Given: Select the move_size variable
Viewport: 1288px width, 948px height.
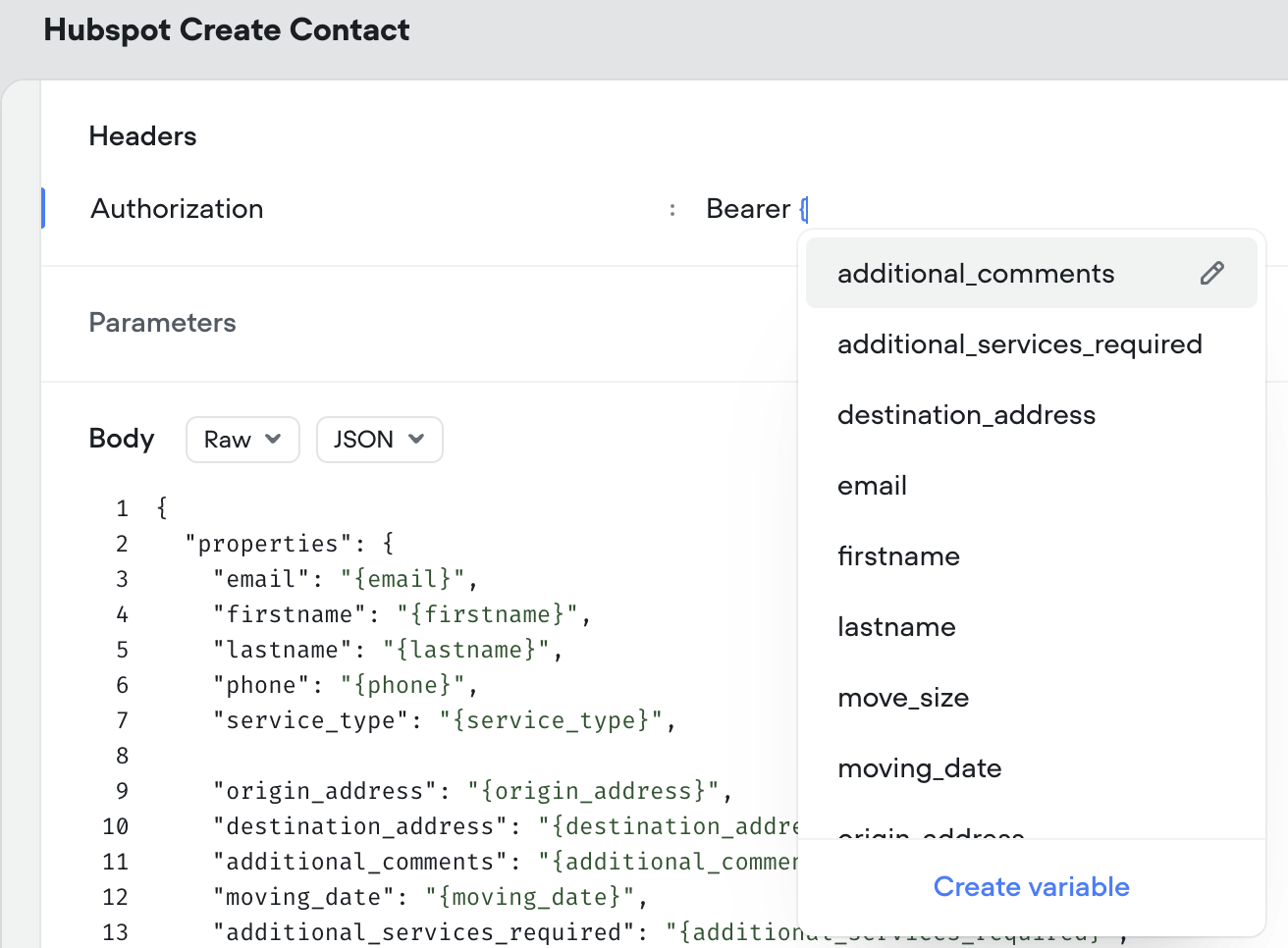Looking at the screenshot, I should pos(903,698).
